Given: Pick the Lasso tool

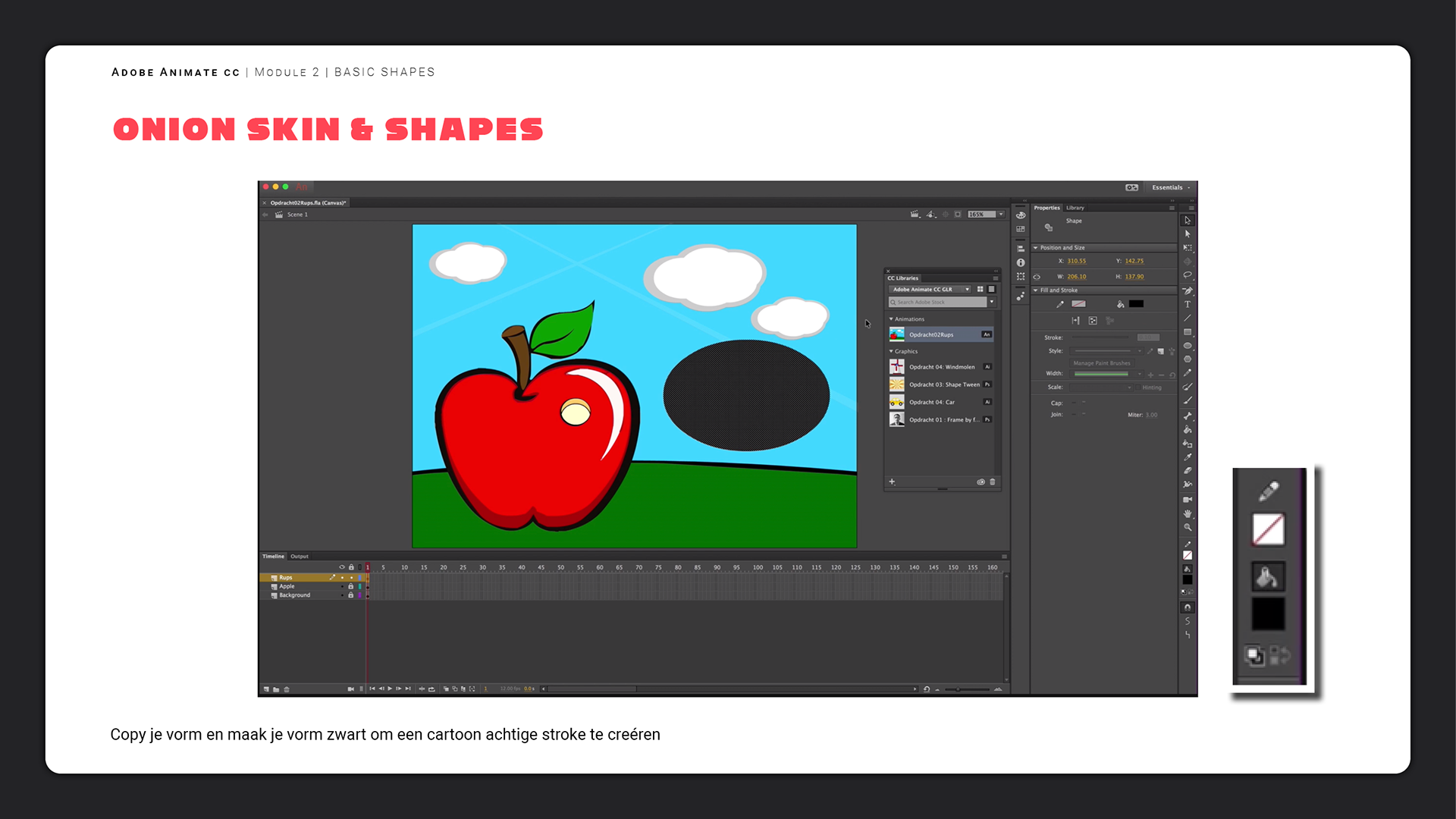Looking at the screenshot, I should pyautogui.click(x=1188, y=276).
